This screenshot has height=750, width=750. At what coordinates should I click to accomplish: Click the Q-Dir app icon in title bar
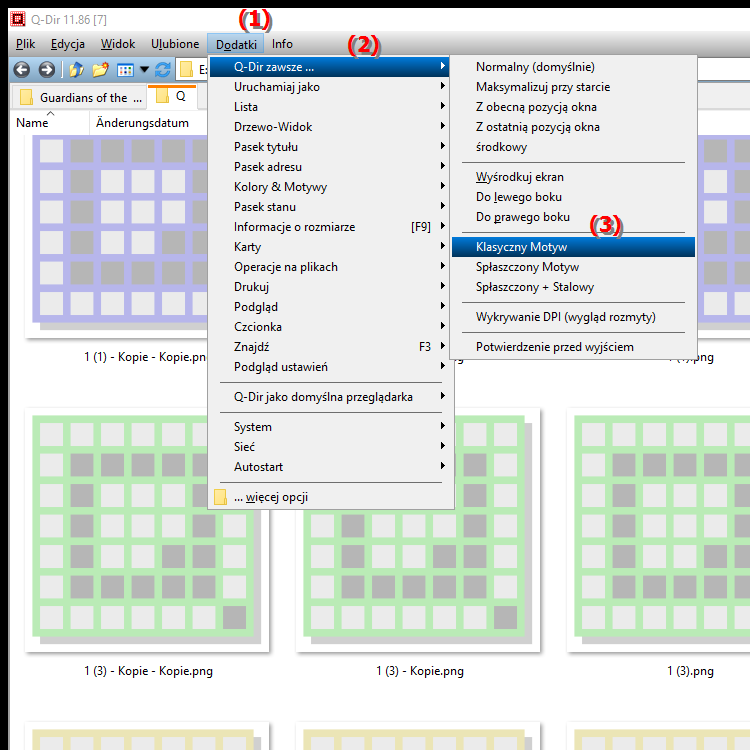(18, 19)
